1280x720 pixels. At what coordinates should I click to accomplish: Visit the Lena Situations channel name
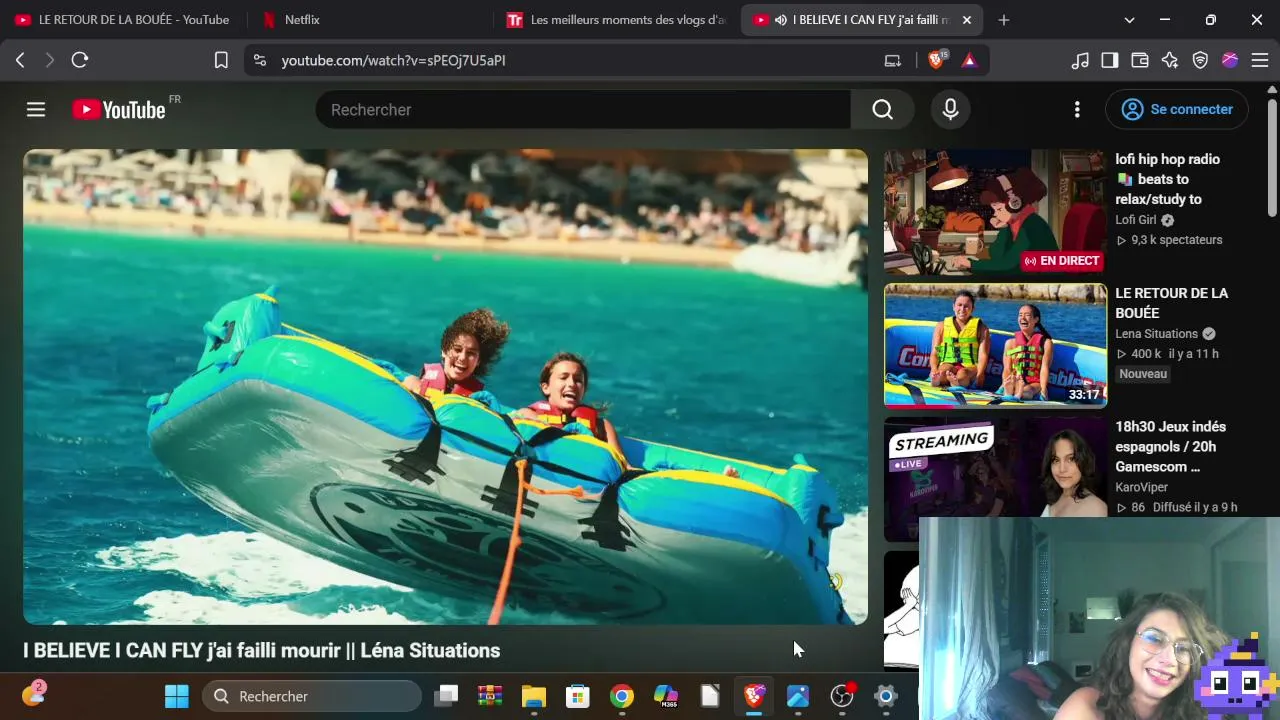click(1156, 334)
